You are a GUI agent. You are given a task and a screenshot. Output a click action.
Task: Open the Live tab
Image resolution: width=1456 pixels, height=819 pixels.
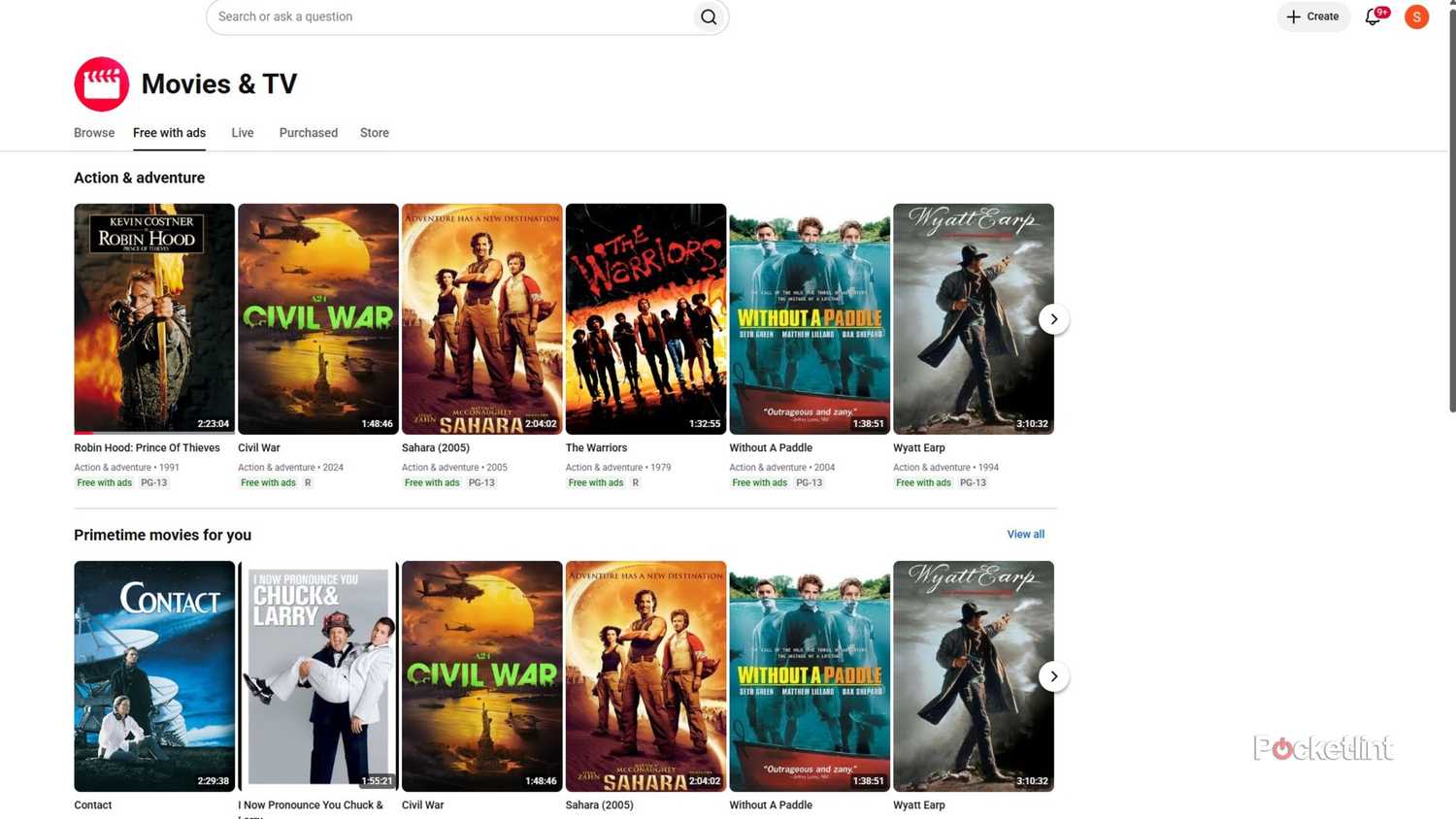tap(243, 133)
